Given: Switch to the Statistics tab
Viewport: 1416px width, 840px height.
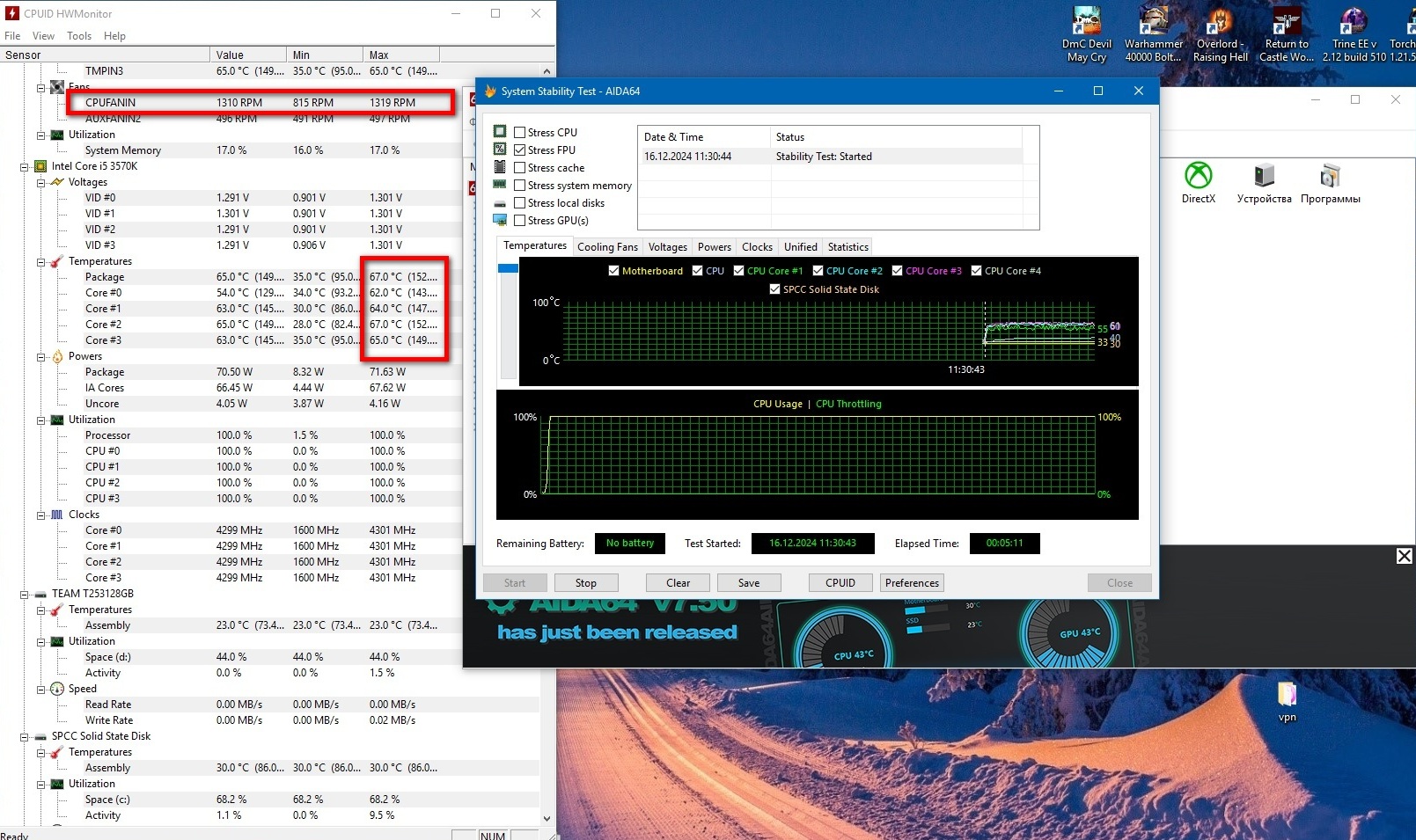Looking at the screenshot, I should [848, 247].
